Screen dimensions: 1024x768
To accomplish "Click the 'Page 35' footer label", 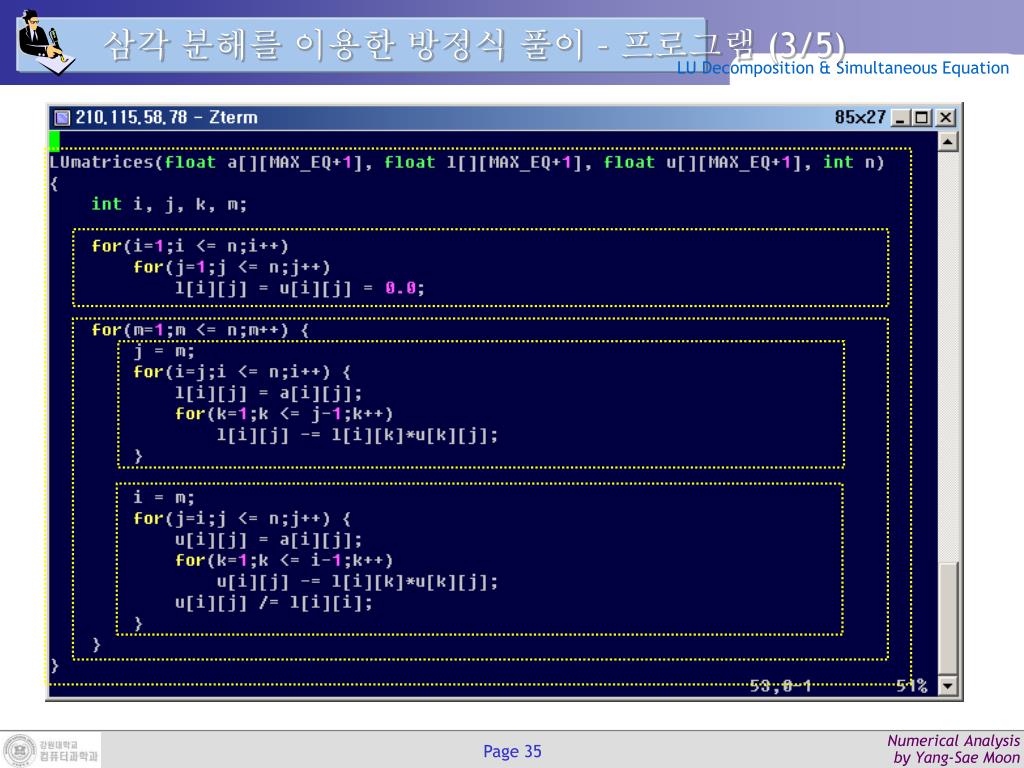I will tap(513, 752).
